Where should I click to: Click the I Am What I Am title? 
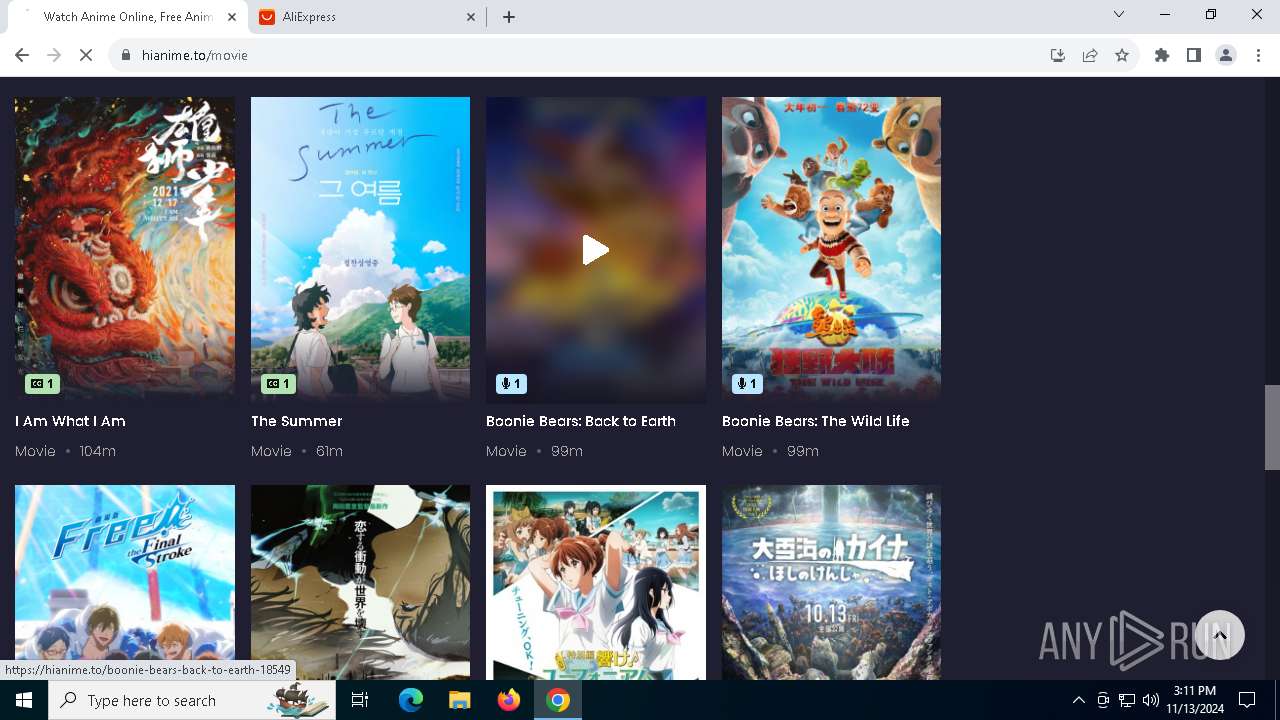point(70,421)
